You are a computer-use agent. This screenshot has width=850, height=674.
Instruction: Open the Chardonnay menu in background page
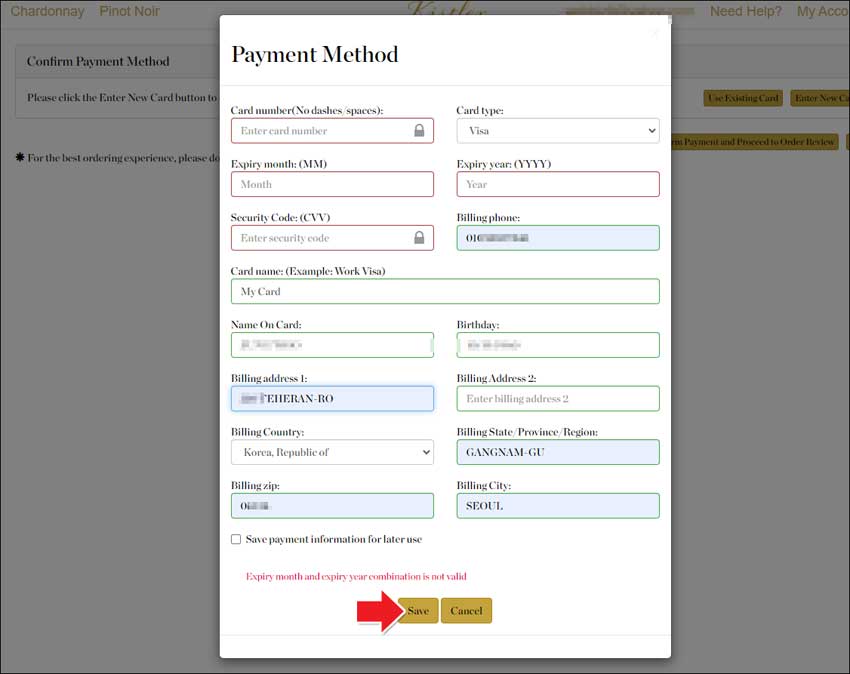(47, 11)
